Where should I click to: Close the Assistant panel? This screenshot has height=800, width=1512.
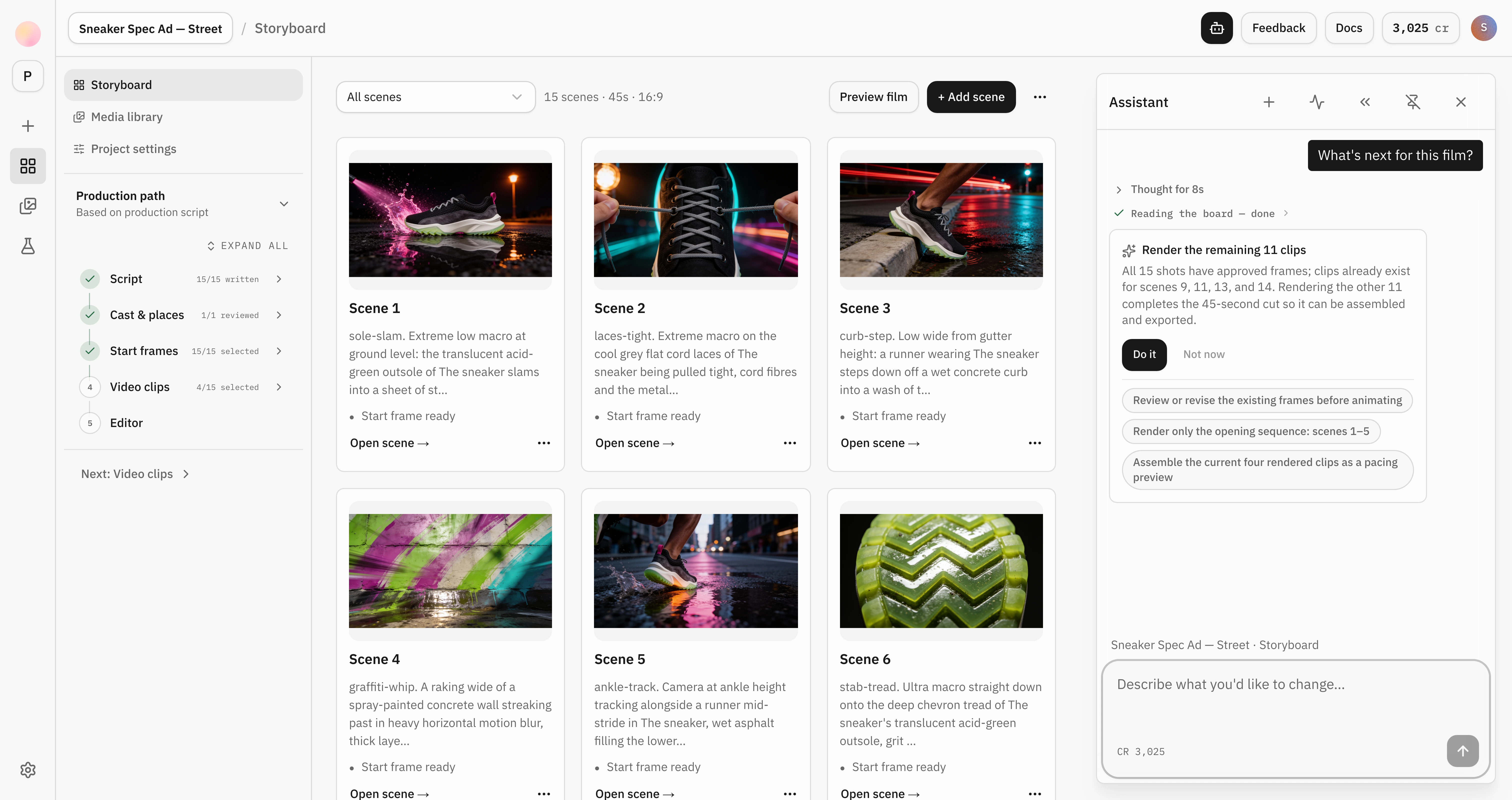[x=1461, y=102]
